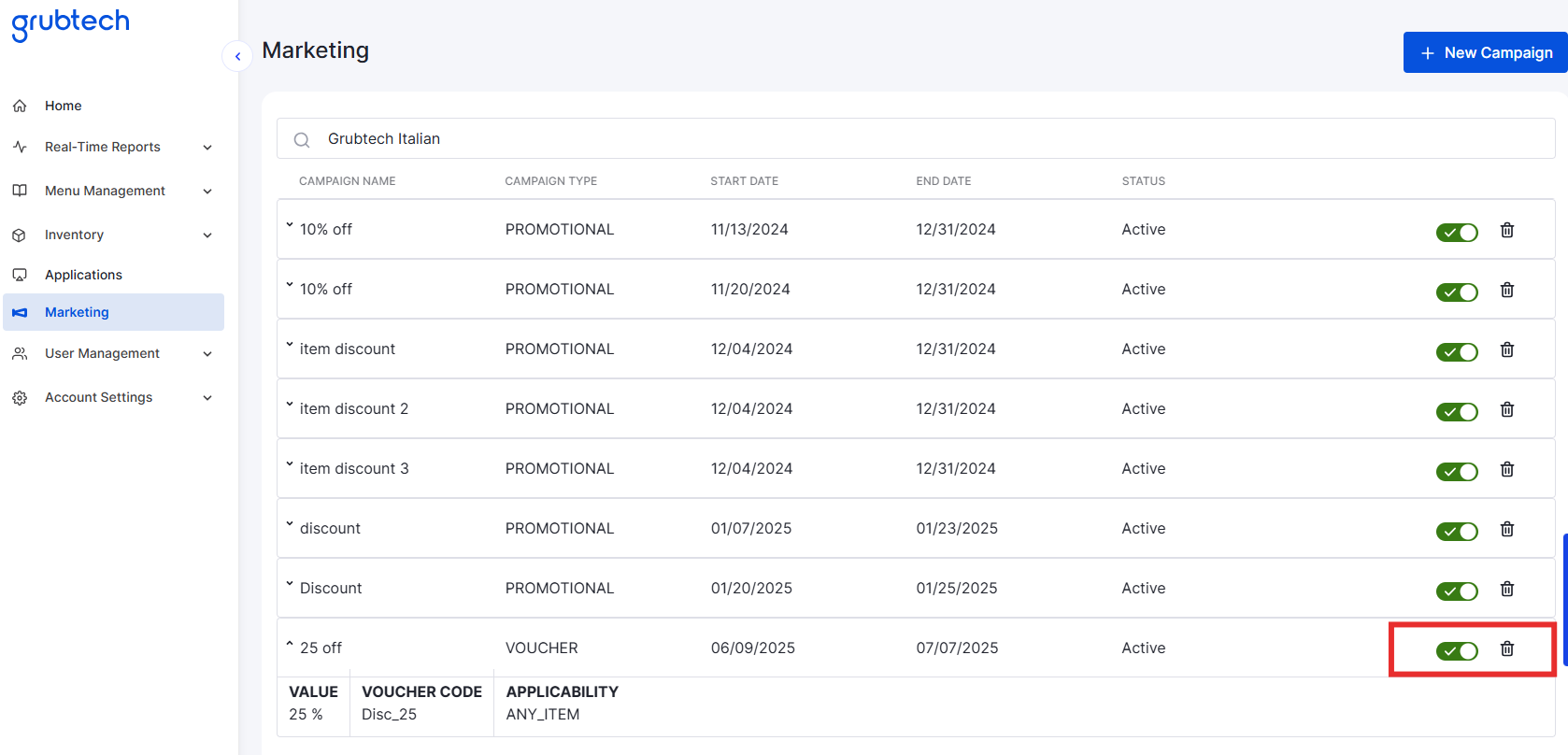The width and height of the screenshot is (1568, 755).
Task: Click the 07/07/2025 end date
Action: tap(957, 648)
